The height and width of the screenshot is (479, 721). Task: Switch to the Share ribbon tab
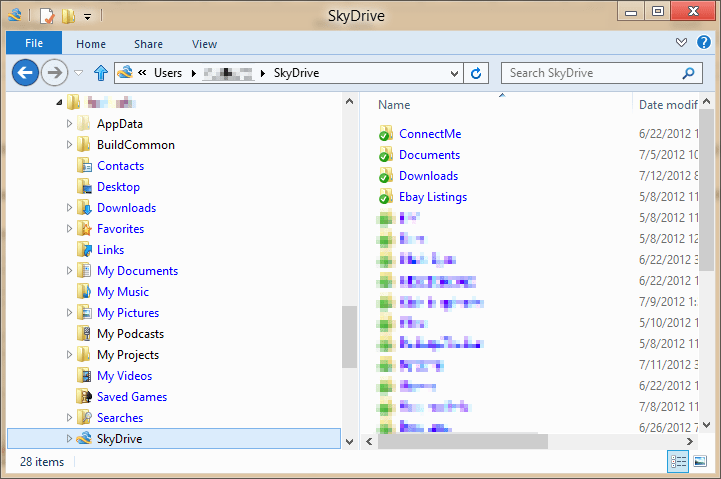[148, 44]
